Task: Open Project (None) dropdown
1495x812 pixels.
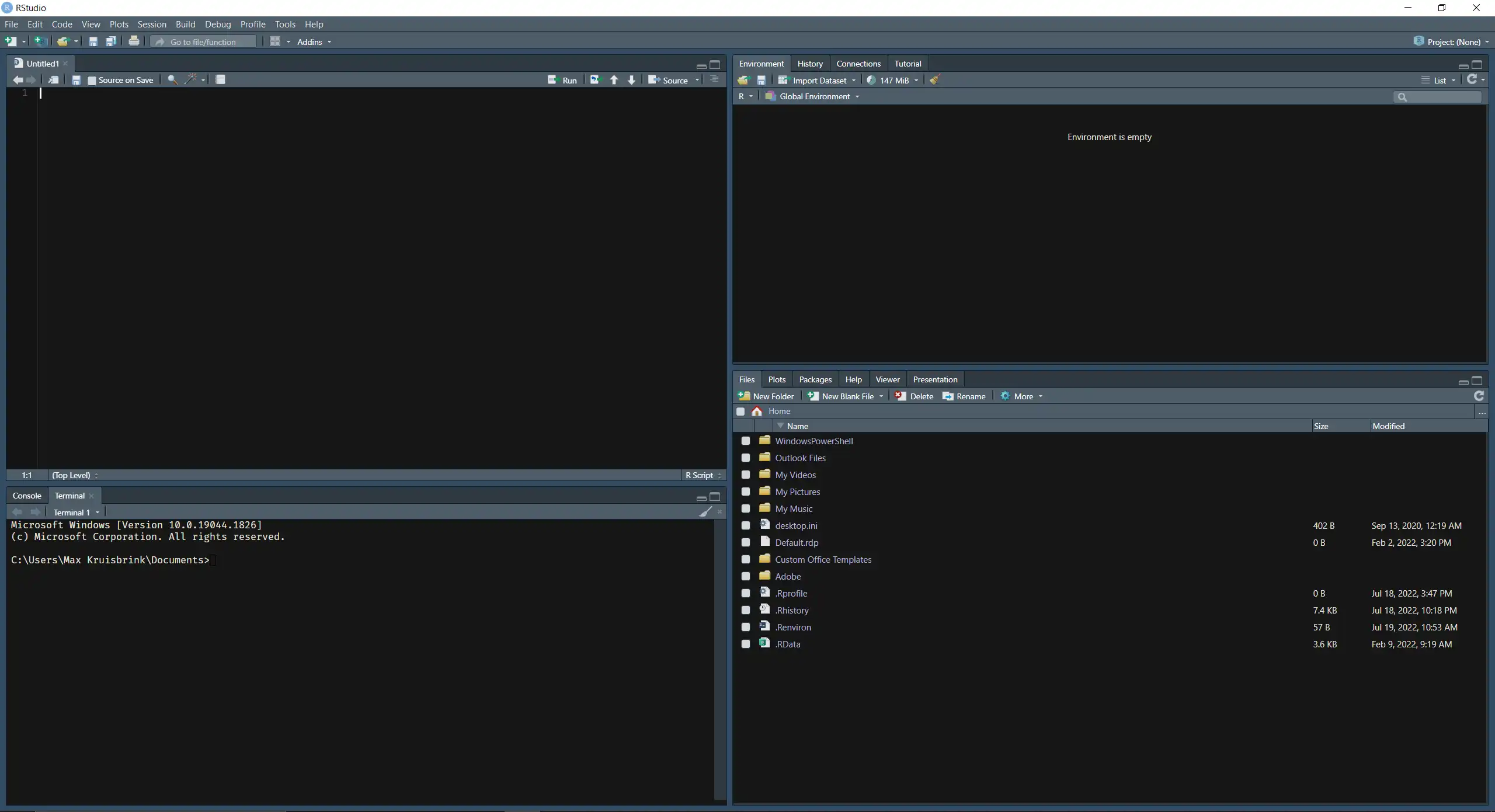Action: pyautogui.click(x=1451, y=42)
